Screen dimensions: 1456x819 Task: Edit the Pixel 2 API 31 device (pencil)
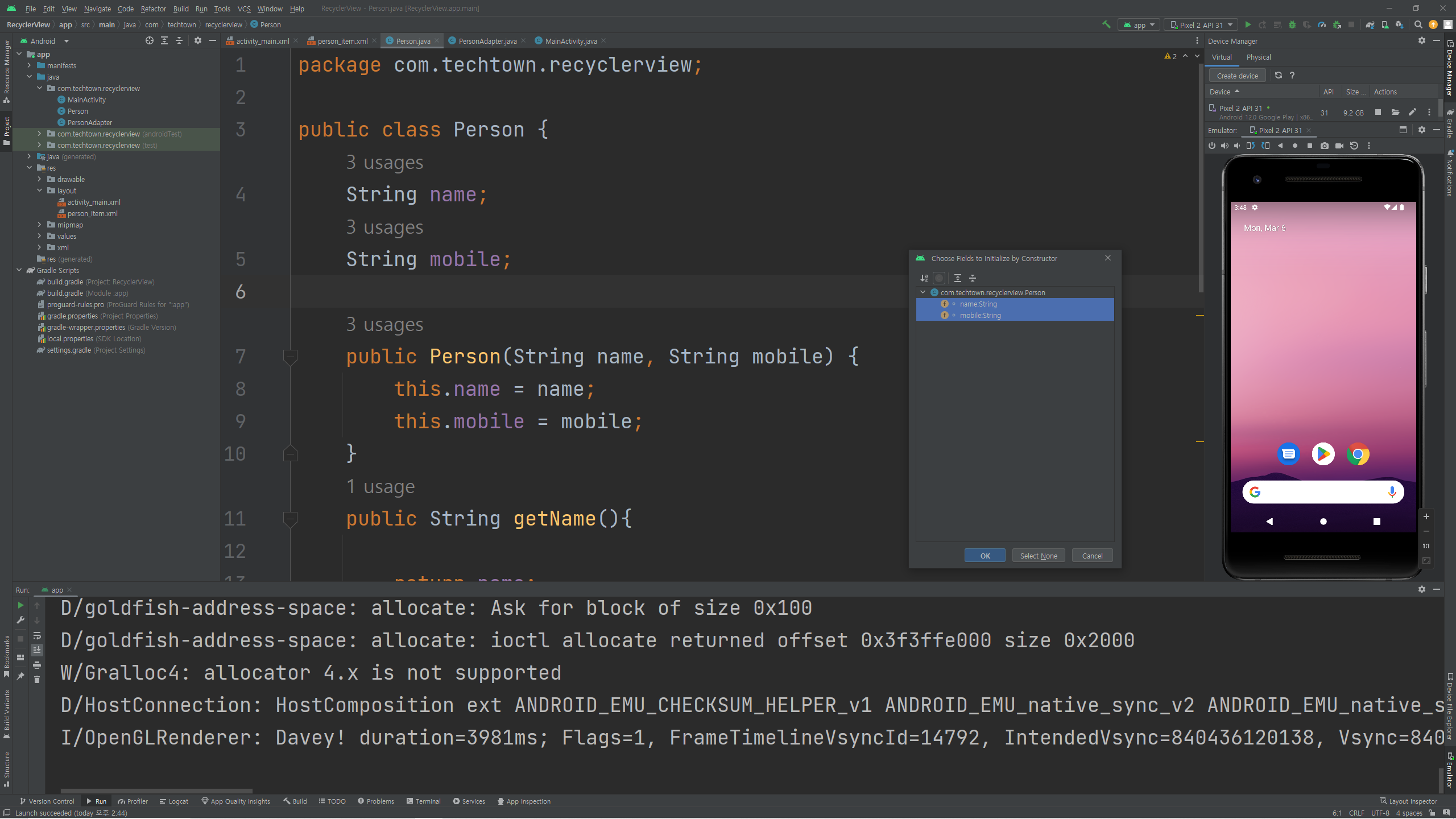coord(1412,112)
